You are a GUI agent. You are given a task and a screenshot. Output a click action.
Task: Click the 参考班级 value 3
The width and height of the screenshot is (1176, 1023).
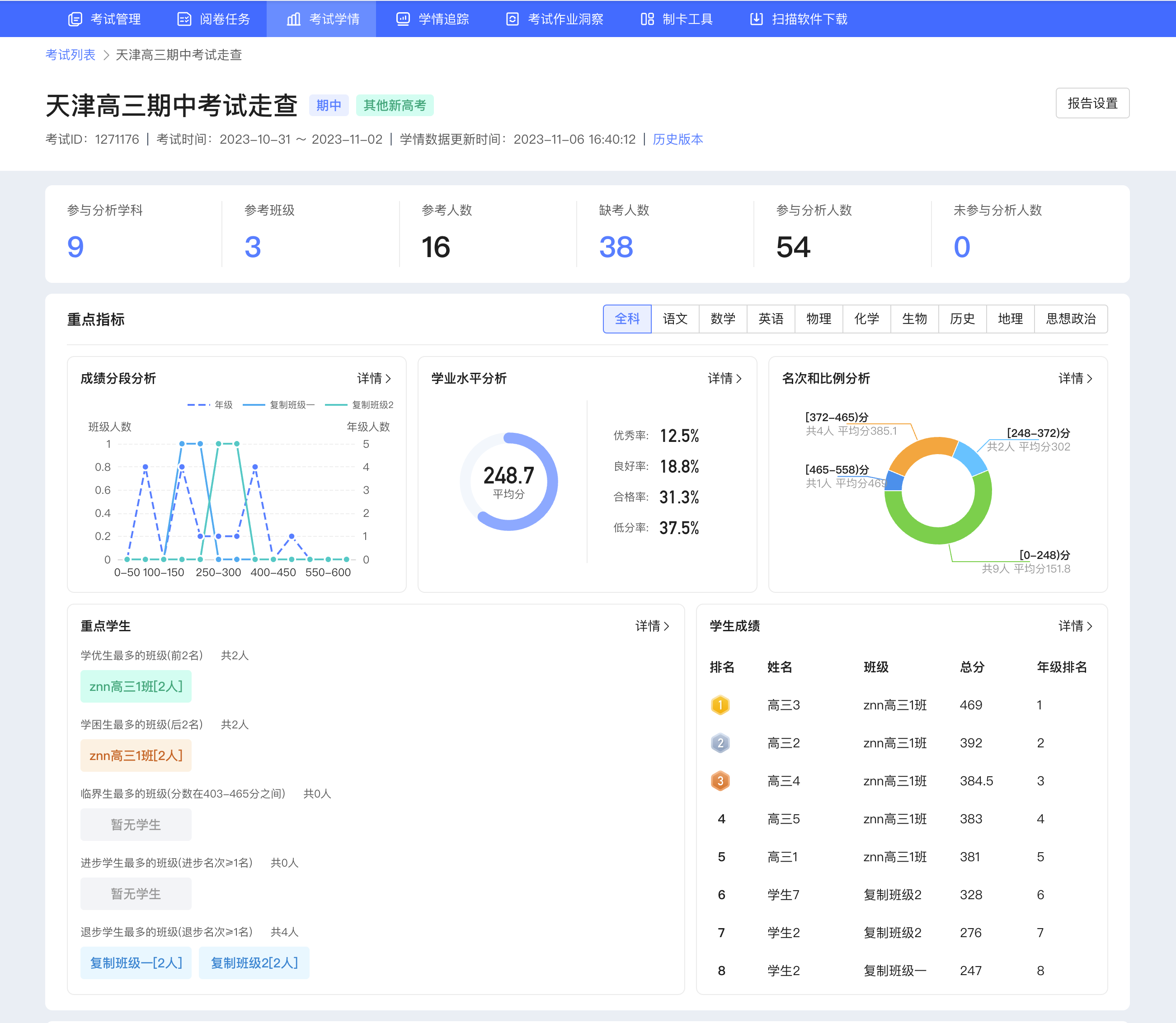pyautogui.click(x=253, y=247)
